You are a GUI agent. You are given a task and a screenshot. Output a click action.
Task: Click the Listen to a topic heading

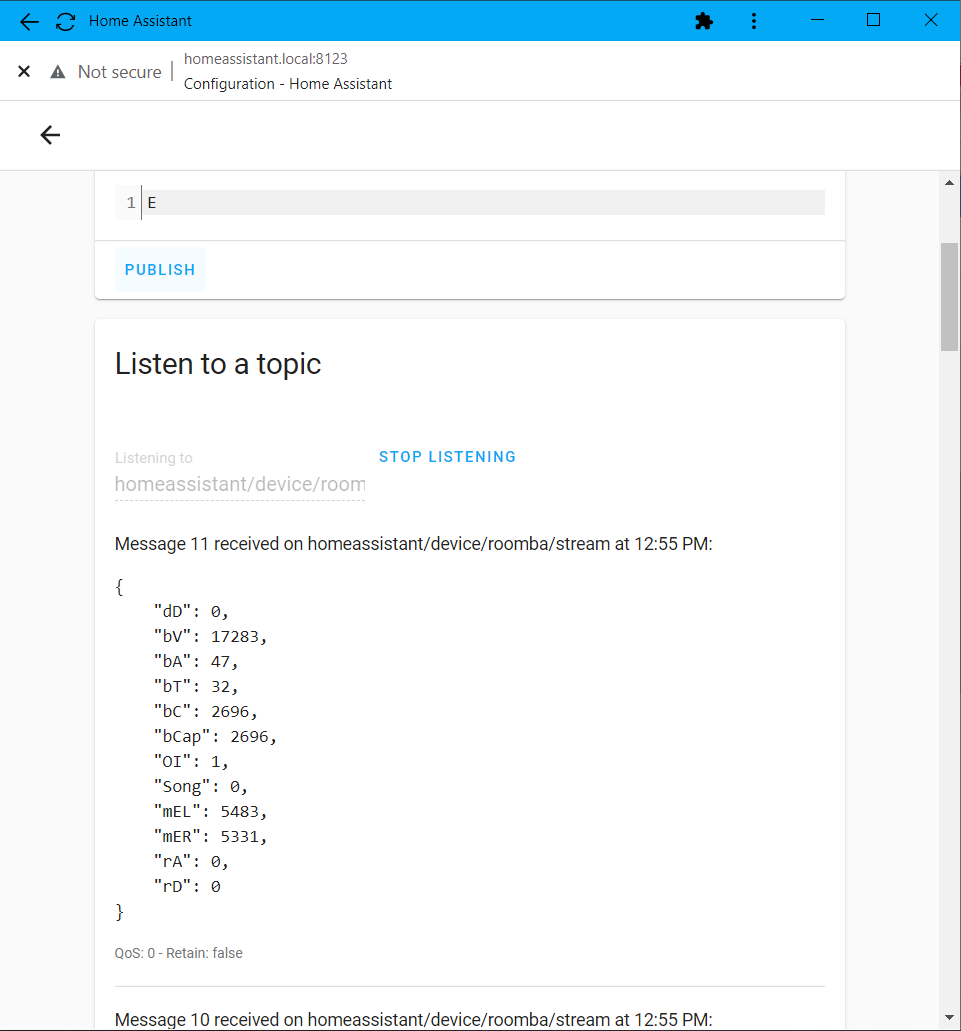(218, 364)
